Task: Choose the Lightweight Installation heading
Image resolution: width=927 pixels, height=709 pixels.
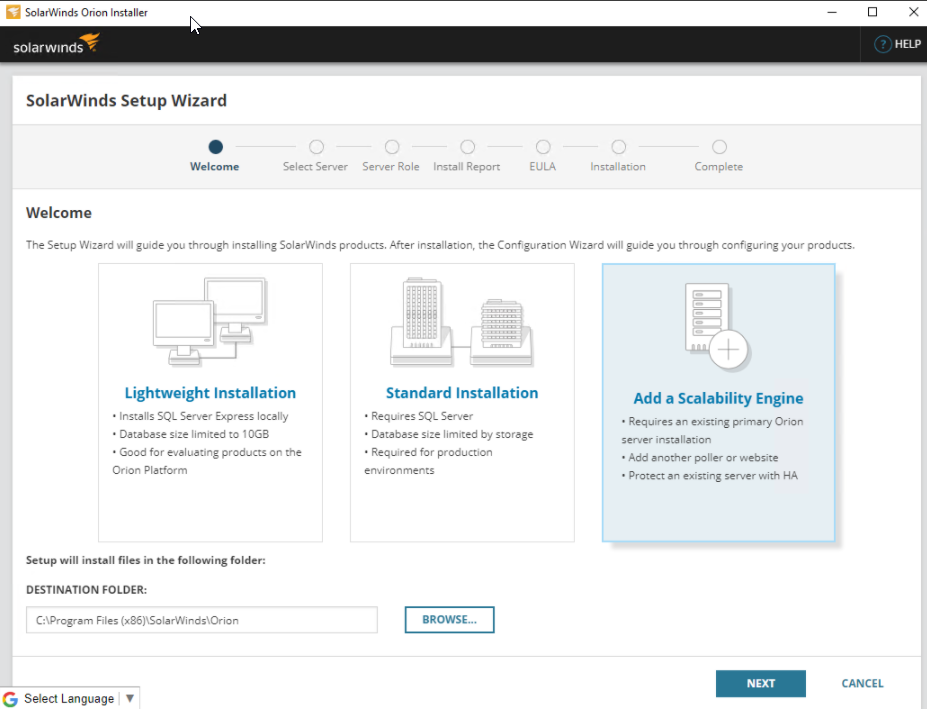Action: coord(210,393)
